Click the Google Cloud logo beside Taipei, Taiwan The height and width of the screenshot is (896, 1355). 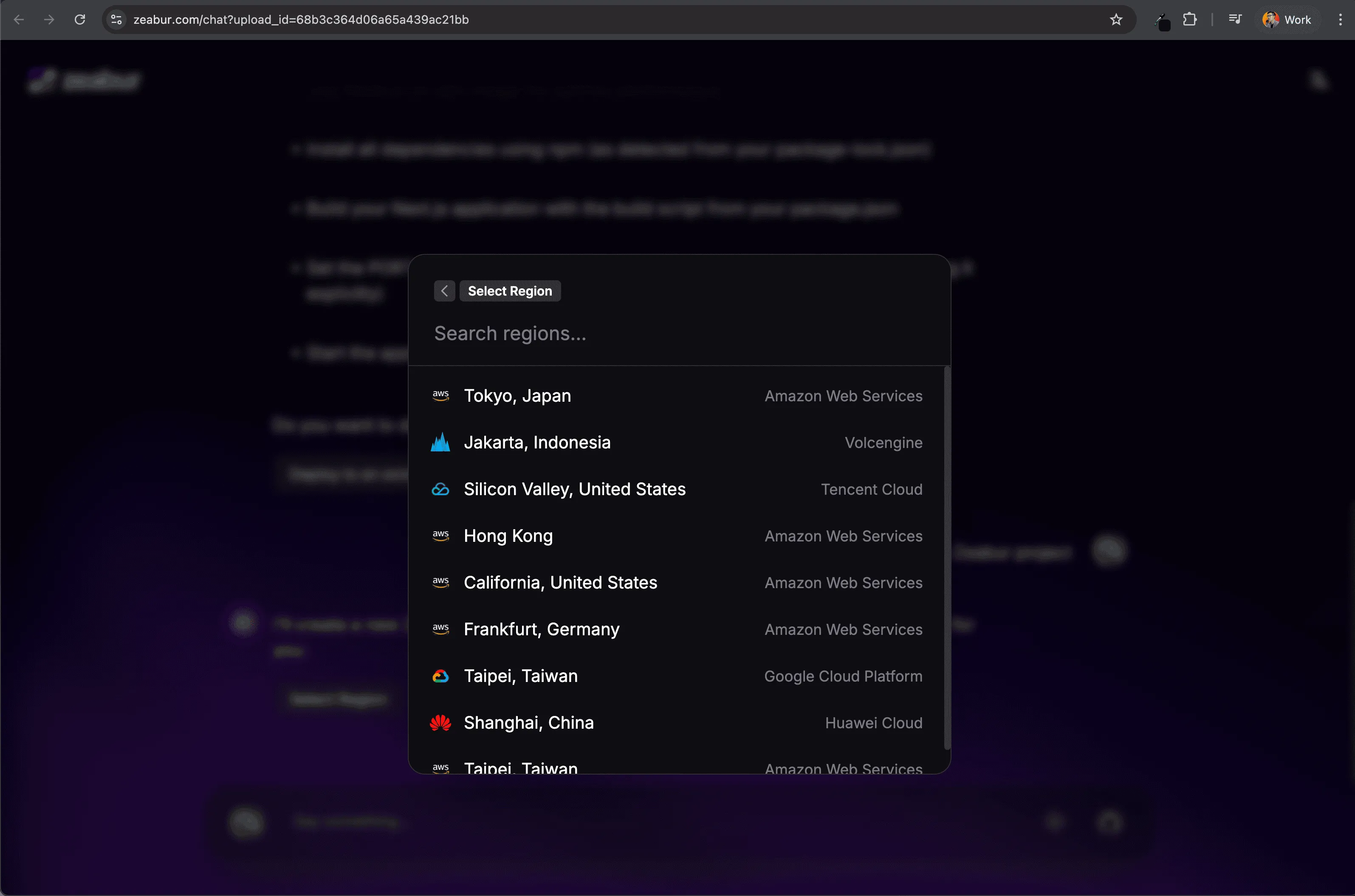pyautogui.click(x=440, y=676)
